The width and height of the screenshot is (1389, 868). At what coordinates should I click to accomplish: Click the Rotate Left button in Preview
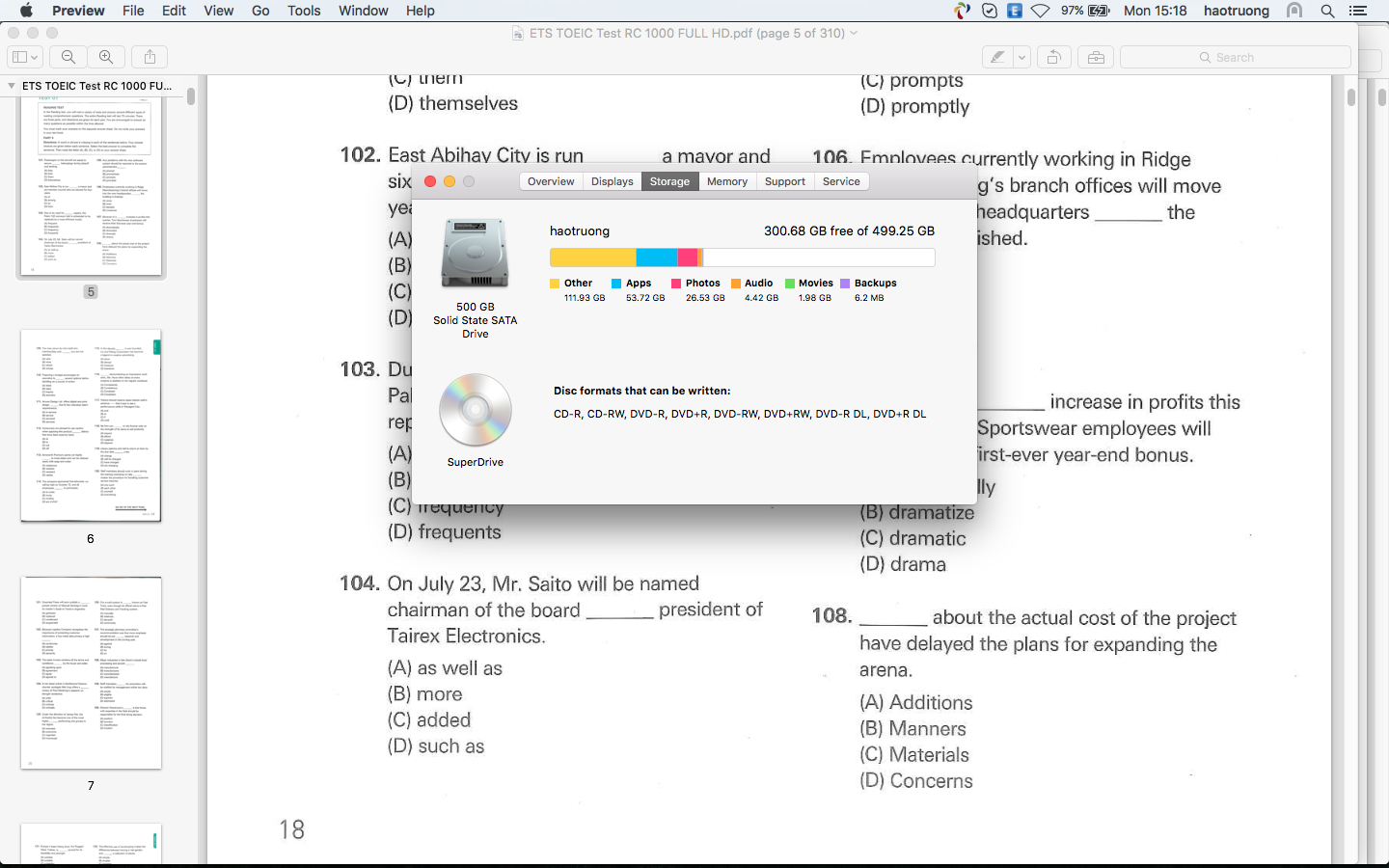1054,58
